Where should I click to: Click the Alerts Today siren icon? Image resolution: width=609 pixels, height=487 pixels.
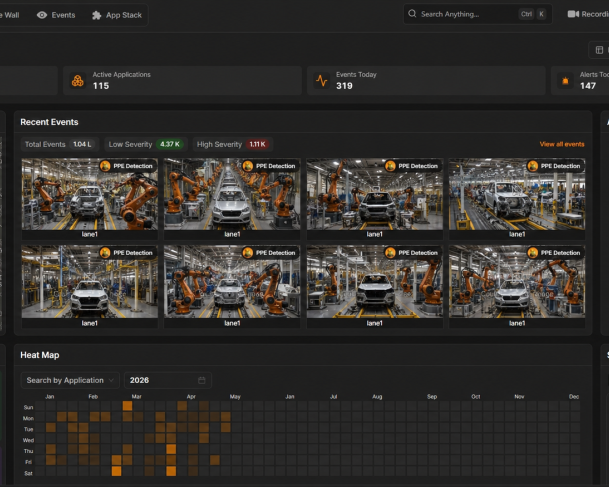(x=565, y=81)
